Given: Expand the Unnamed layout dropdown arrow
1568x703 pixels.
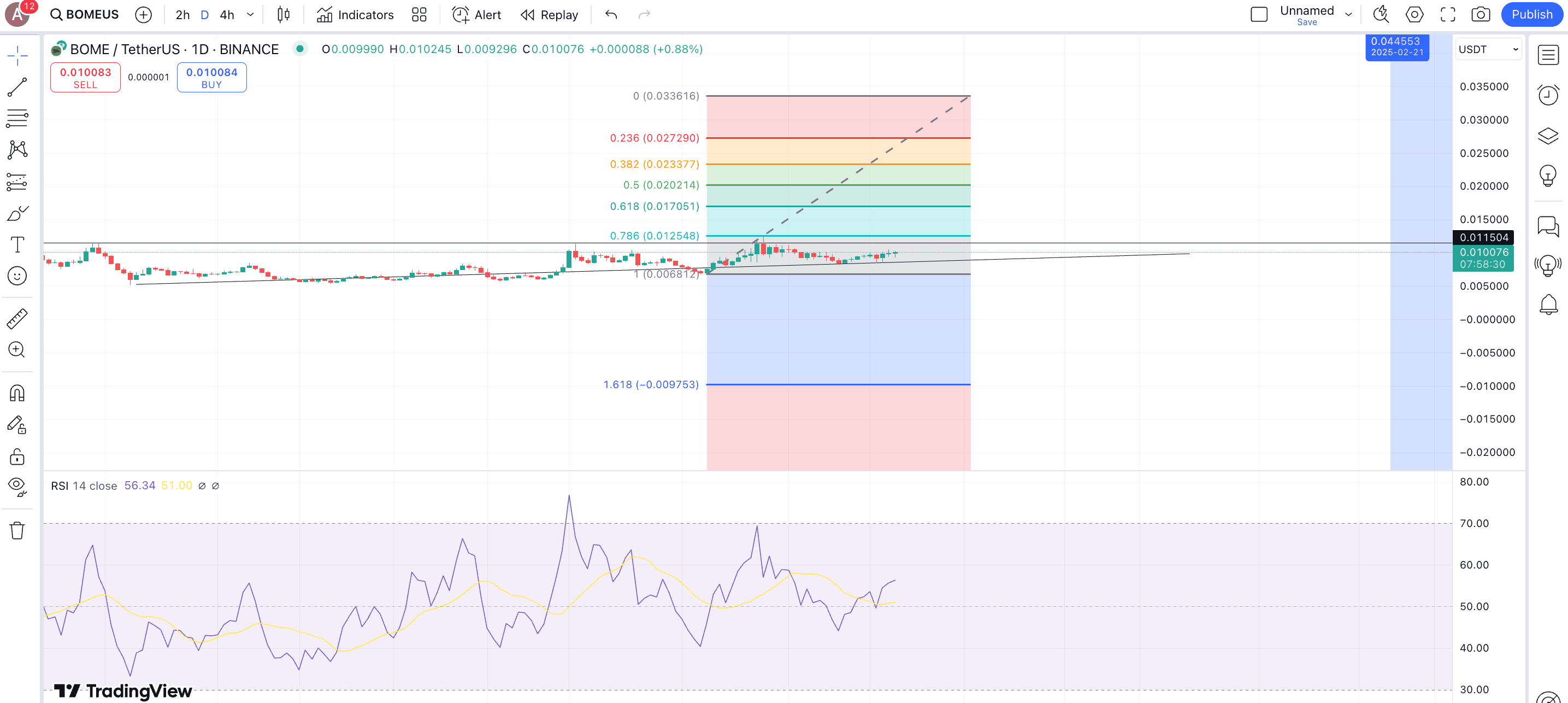Looking at the screenshot, I should coord(1348,15).
